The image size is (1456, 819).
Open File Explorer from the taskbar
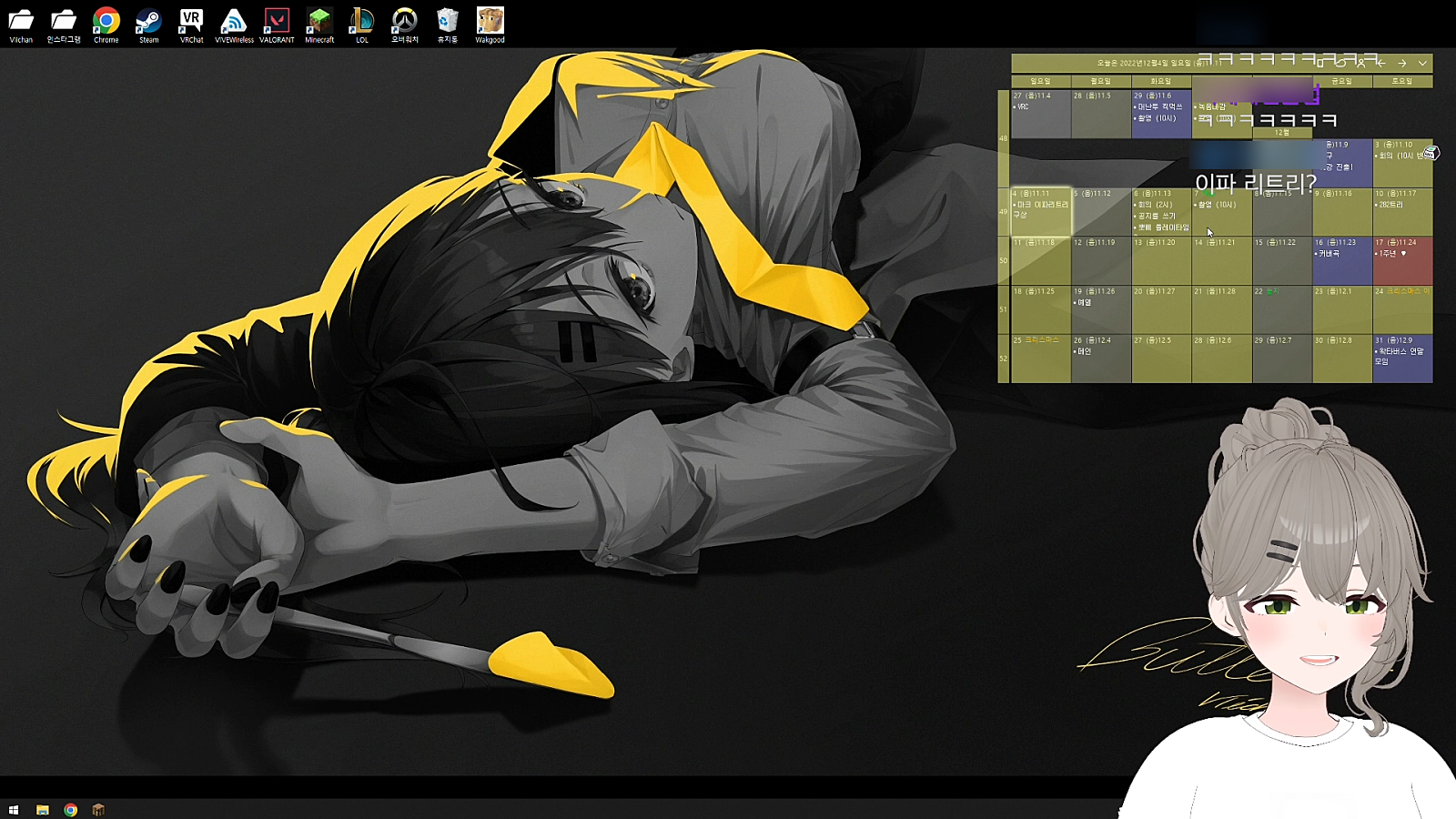(42, 810)
